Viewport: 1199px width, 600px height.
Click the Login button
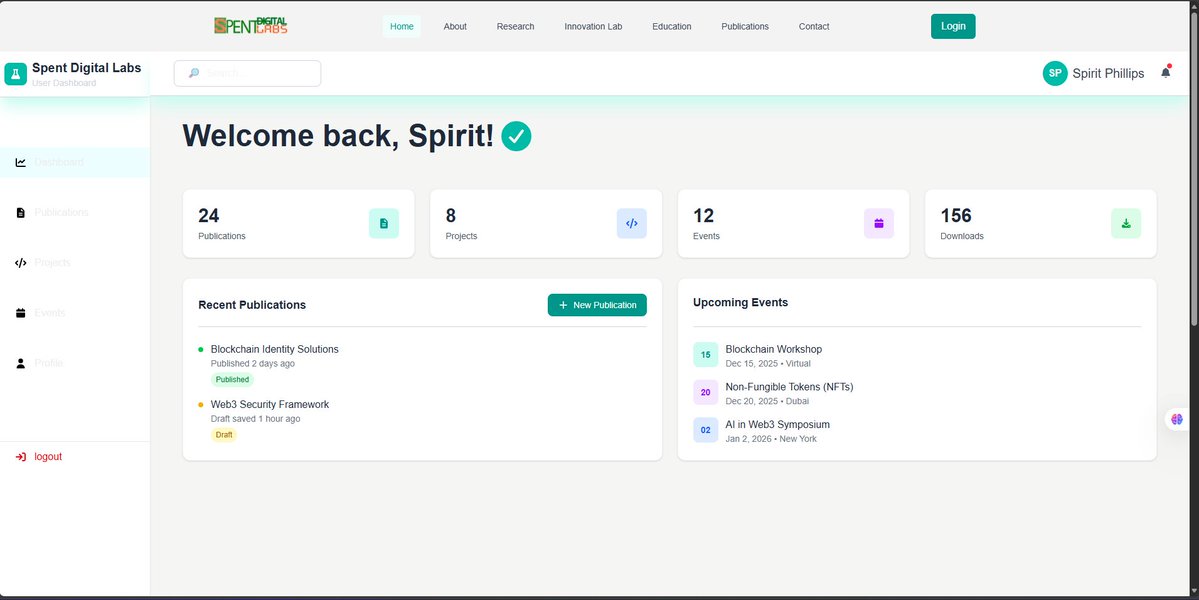tap(952, 26)
